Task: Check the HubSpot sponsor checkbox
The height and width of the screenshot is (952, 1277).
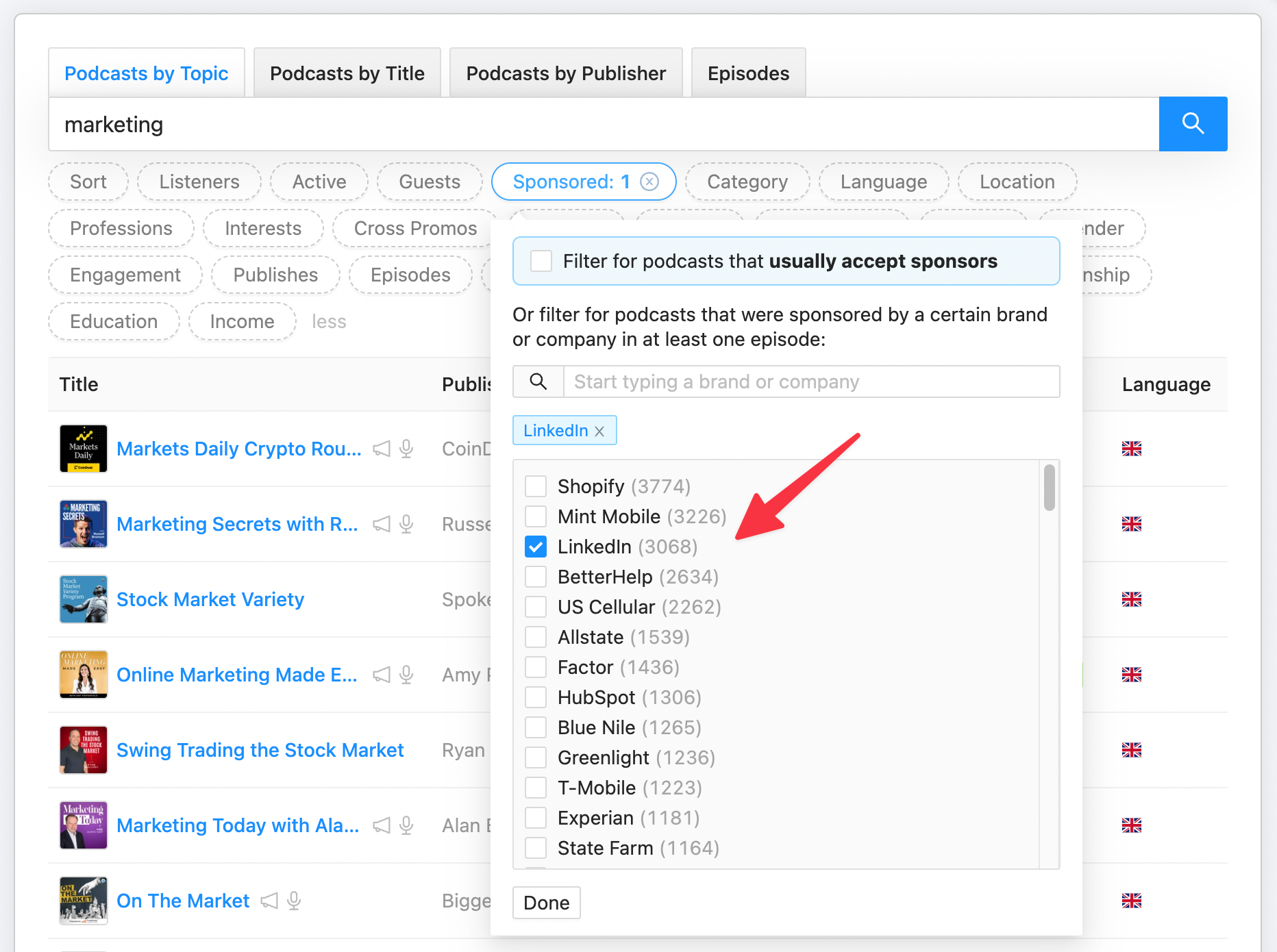Action: [536, 697]
